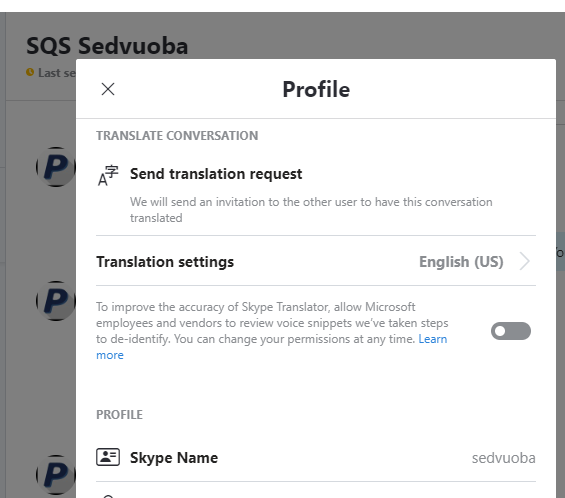Click the translate icon beside Send translation request
565x498 pixels.
pos(108,175)
